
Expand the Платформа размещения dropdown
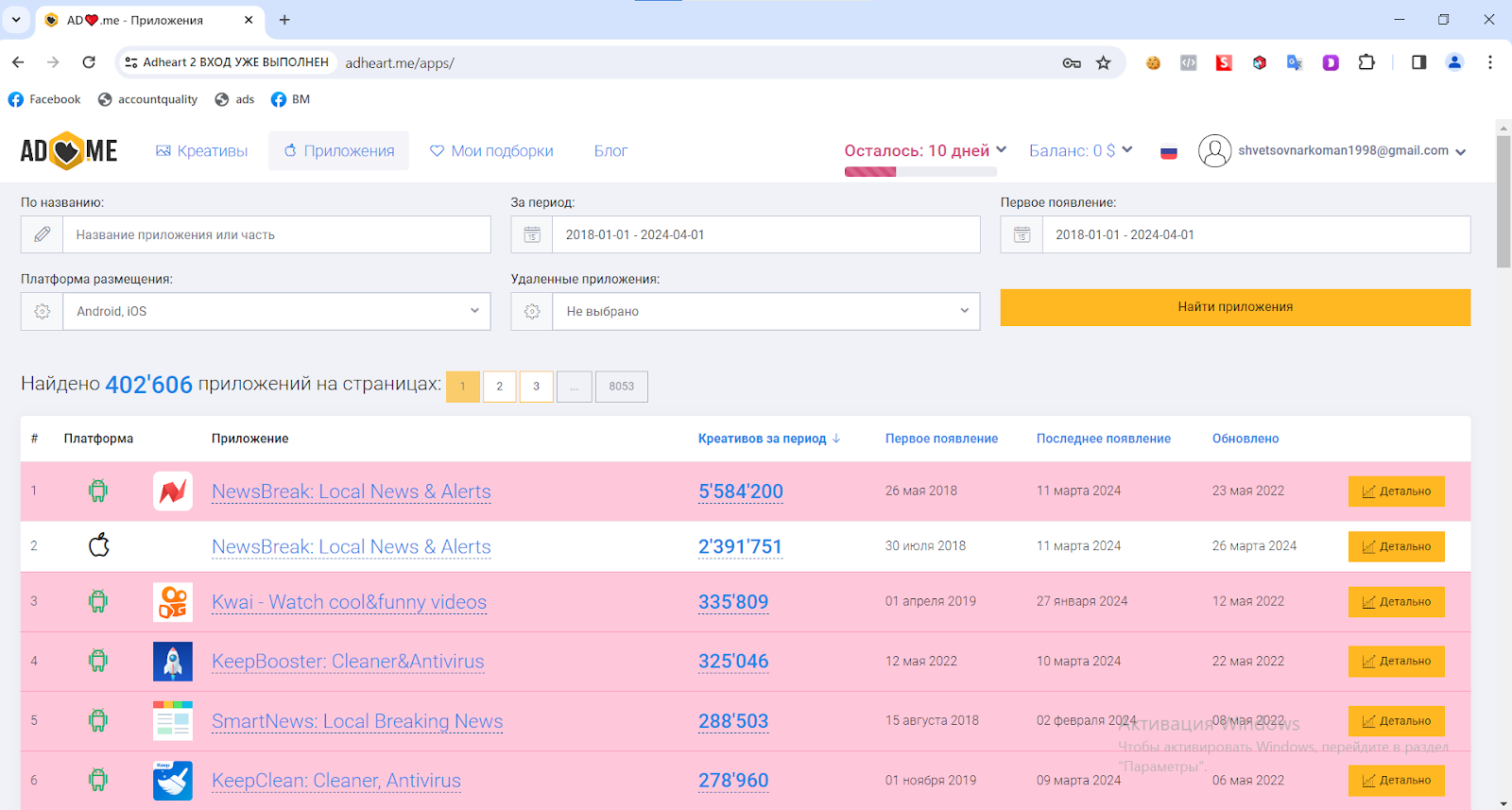[x=276, y=312]
